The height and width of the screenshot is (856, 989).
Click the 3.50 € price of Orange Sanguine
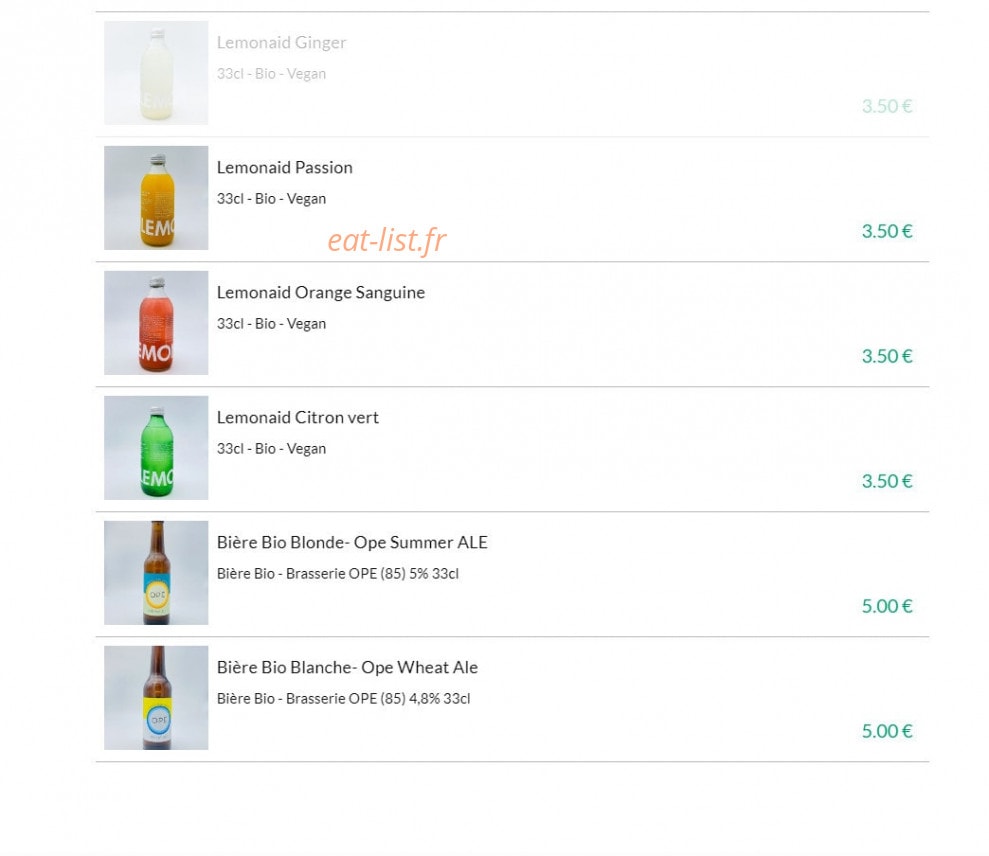tap(887, 356)
